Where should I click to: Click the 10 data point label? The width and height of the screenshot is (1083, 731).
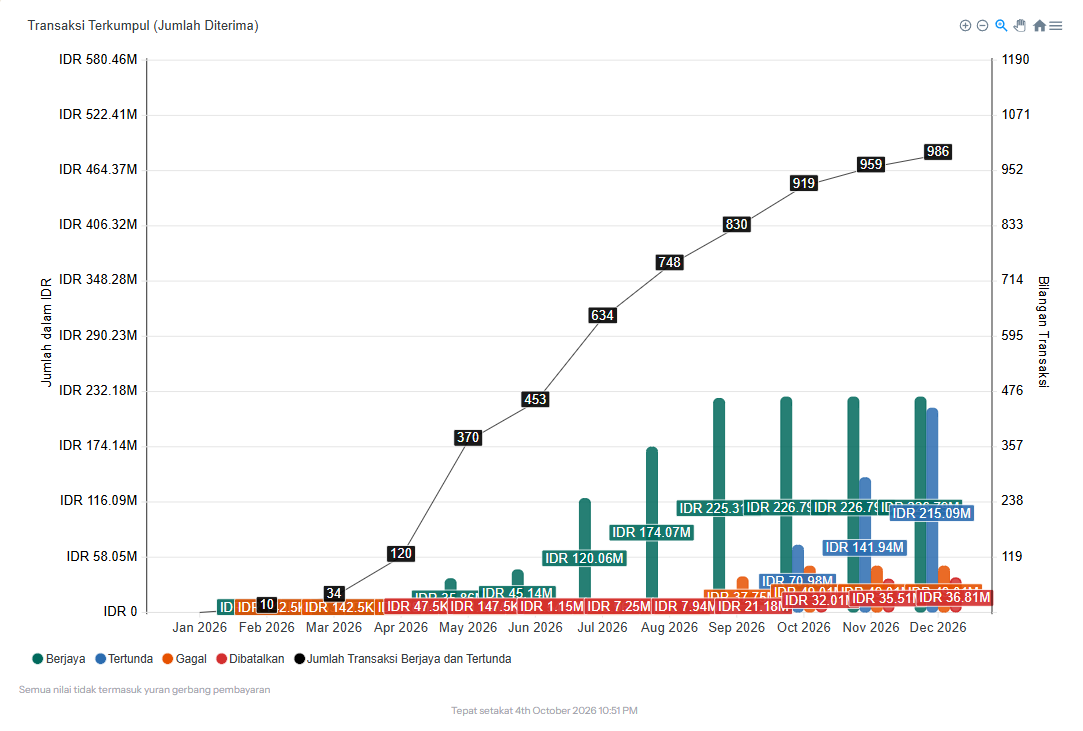(267, 605)
